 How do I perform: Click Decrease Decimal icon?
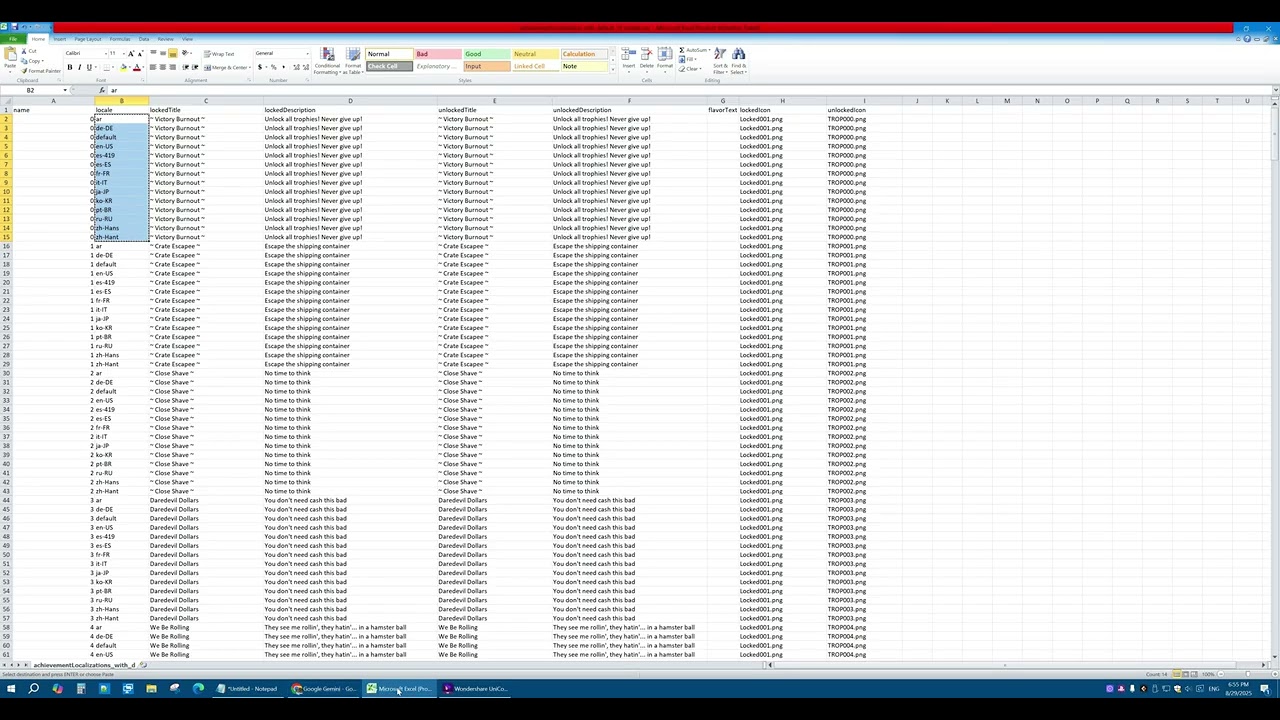tap(306, 67)
